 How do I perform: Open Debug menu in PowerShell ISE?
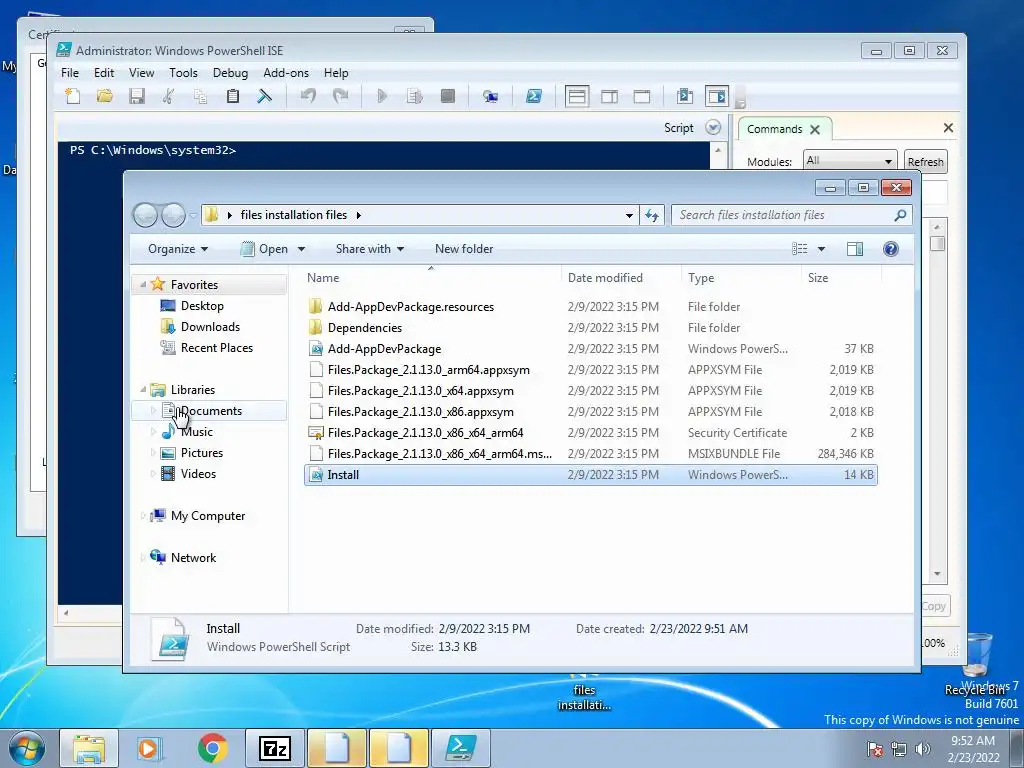click(231, 73)
